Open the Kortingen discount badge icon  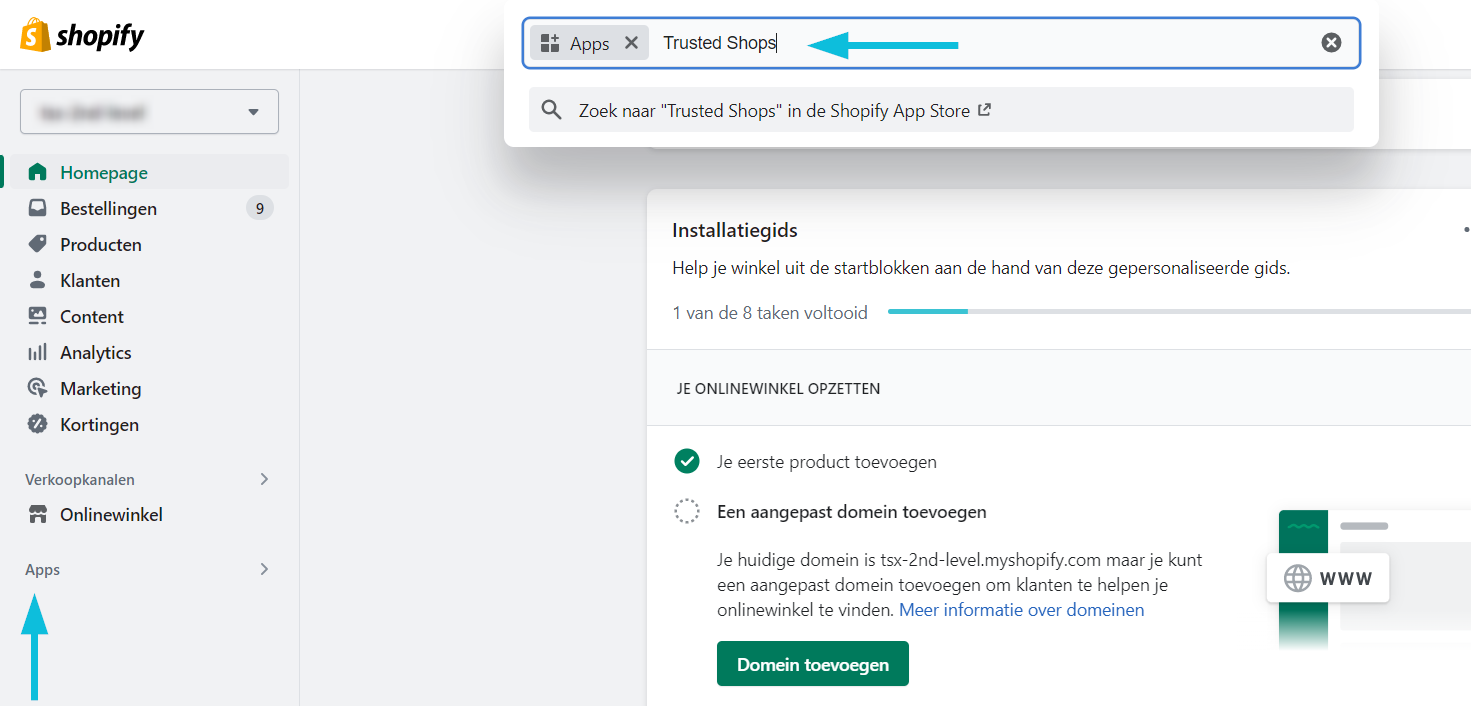point(38,424)
